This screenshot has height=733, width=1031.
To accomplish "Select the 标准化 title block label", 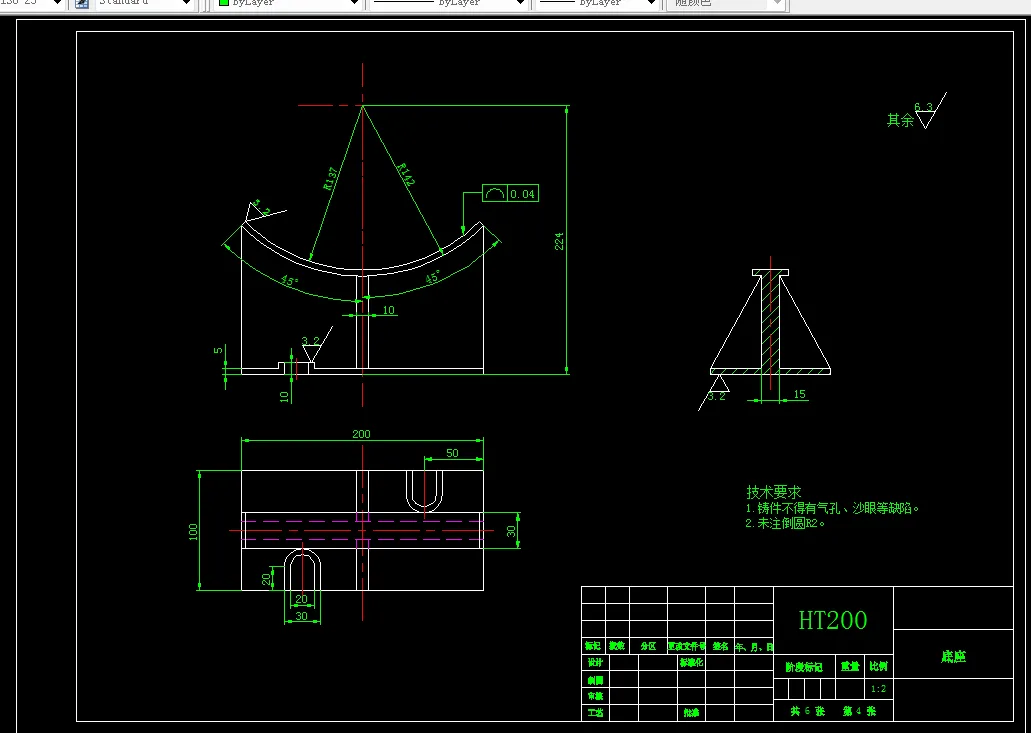I will point(691,662).
